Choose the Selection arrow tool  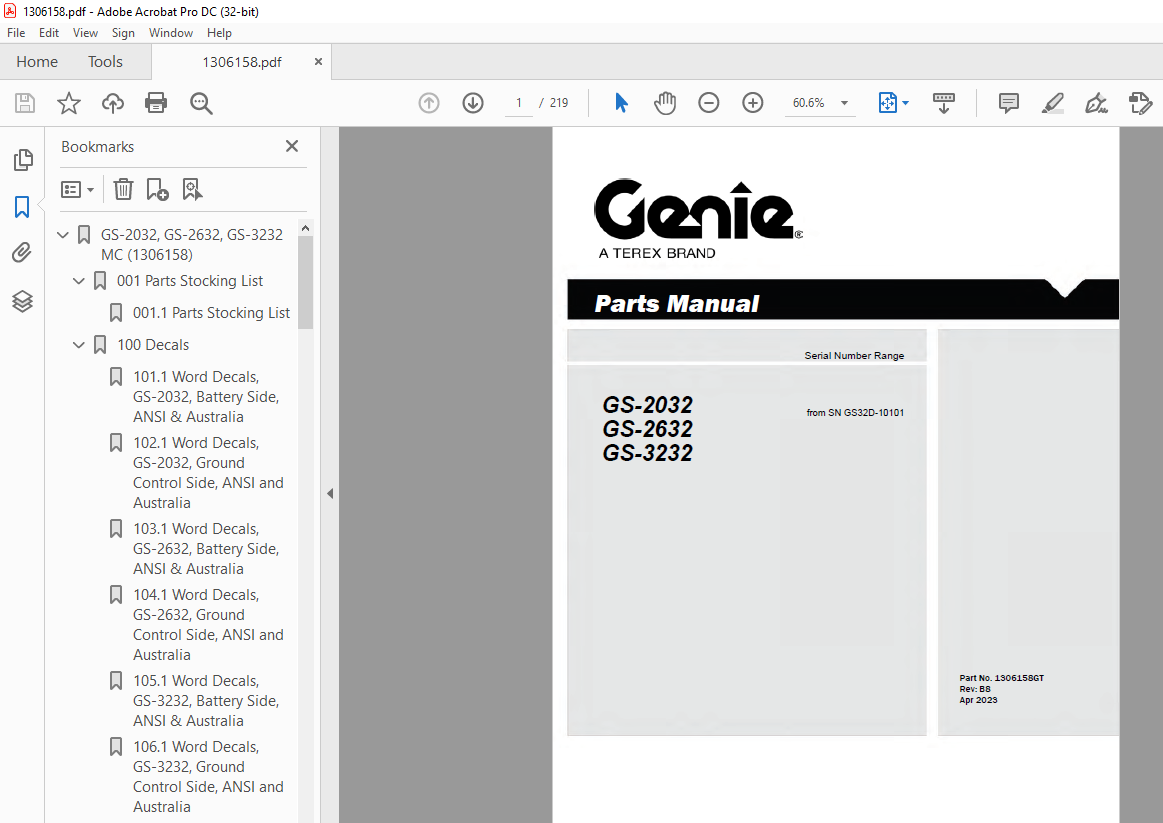[x=622, y=103]
